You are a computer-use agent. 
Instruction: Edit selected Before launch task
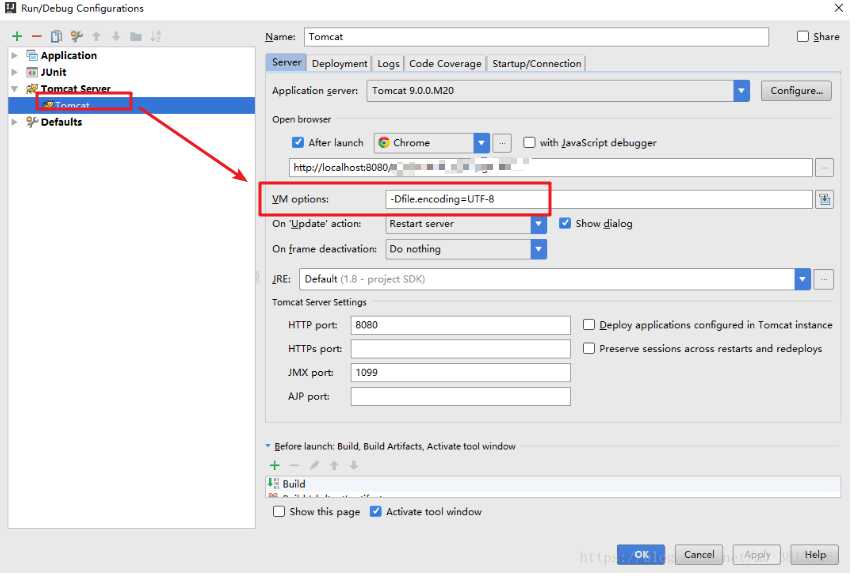[x=314, y=465]
